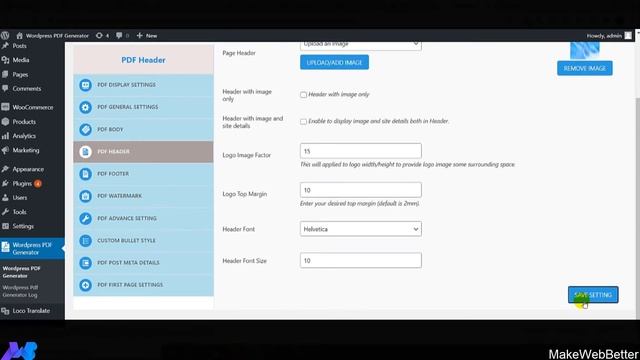The height and width of the screenshot is (360, 640).
Task: Open PDF Advance Setting wrench icon
Action: [85, 218]
